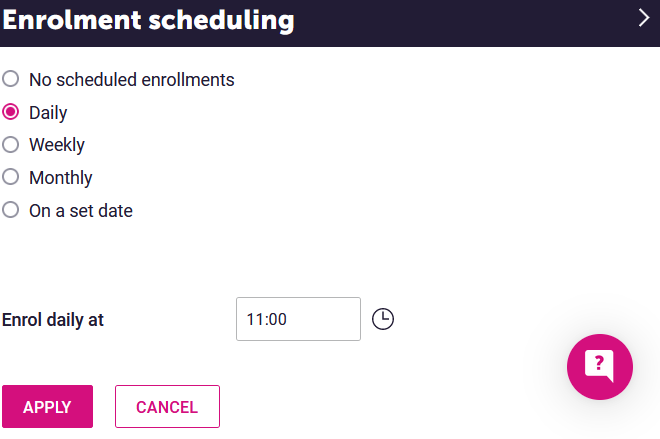The image size is (660, 439).
Task: Open the pink help chat bubble
Action: (x=600, y=367)
